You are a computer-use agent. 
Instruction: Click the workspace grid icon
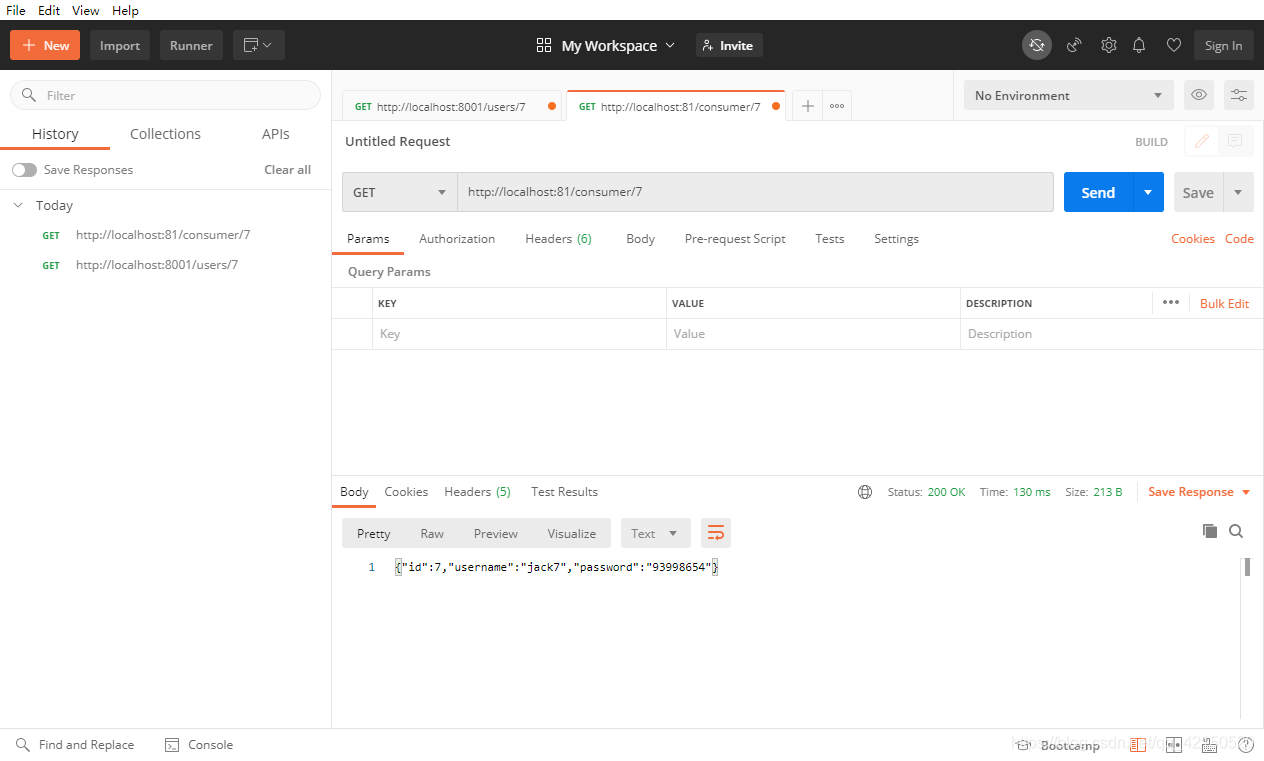coord(544,45)
